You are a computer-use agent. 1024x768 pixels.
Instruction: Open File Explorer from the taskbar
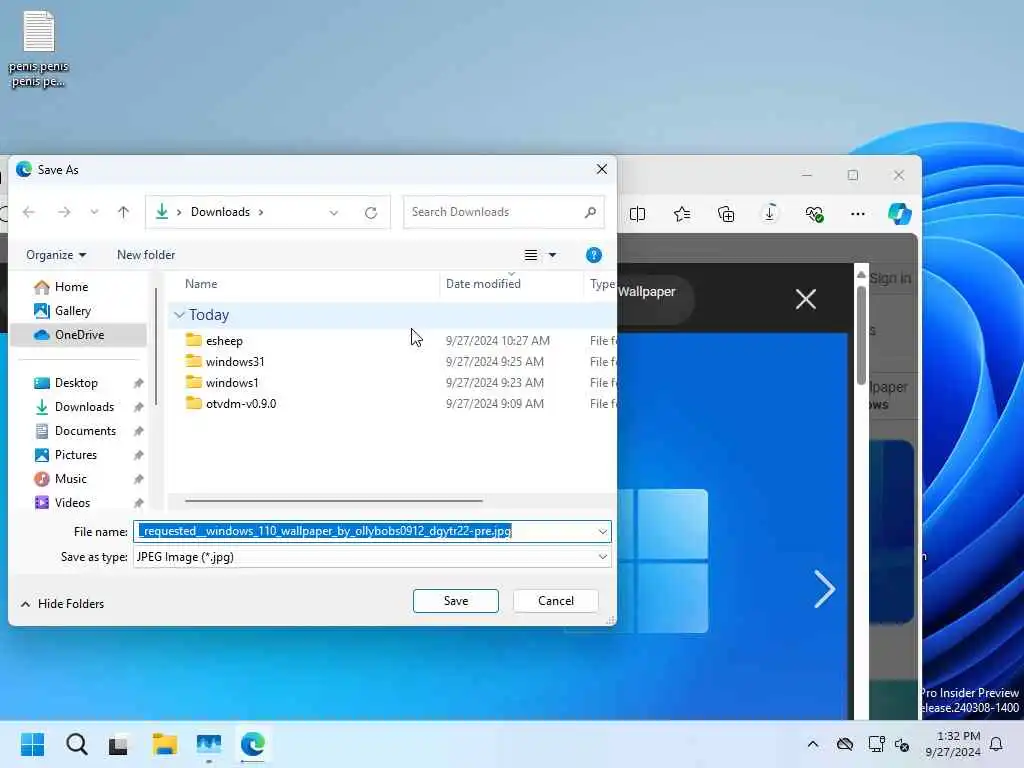pos(165,744)
